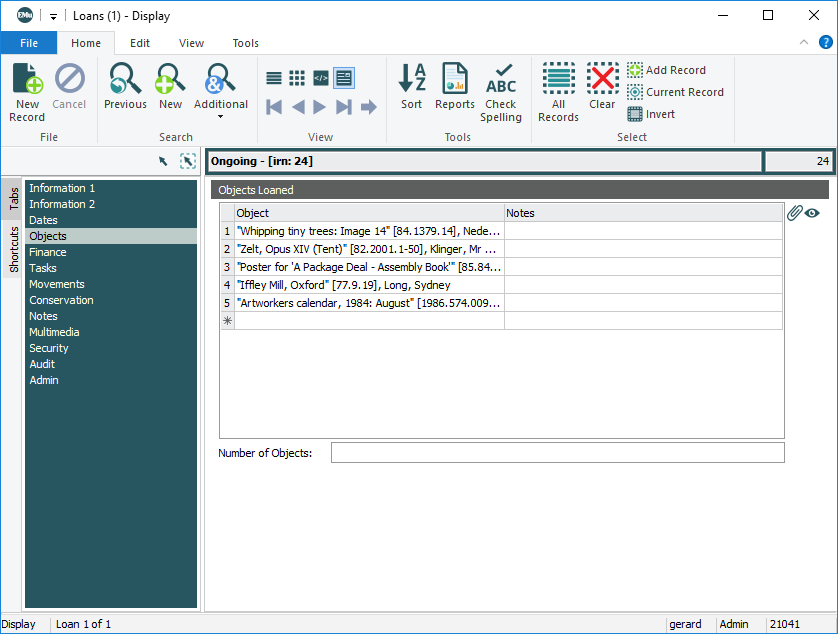Switch to Page view mode icon
Screen dimensions: 838x634
click(x=344, y=78)
